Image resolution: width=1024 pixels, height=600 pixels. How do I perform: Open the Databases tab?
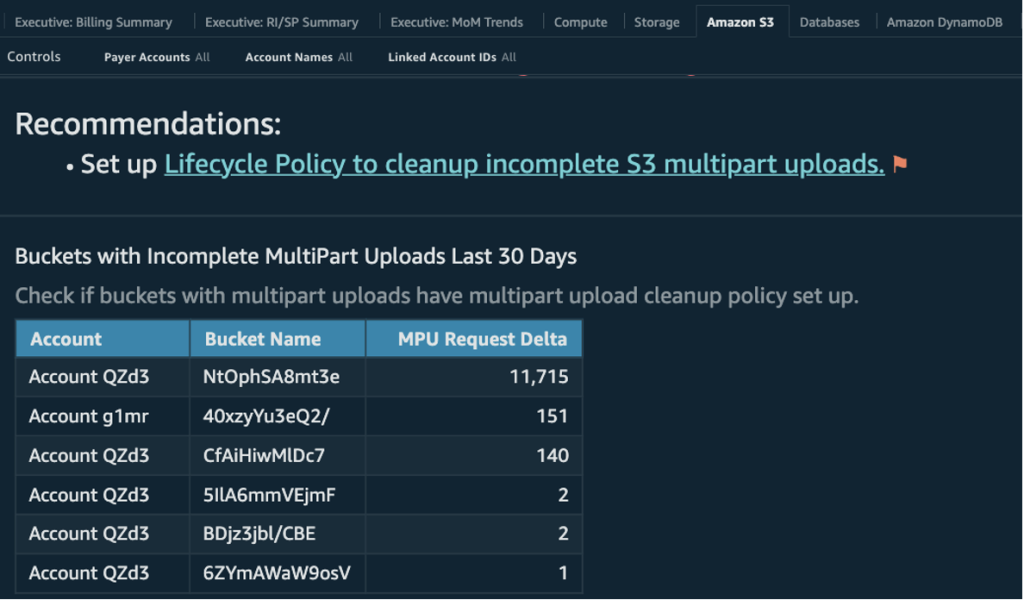(x=829, y=22)
